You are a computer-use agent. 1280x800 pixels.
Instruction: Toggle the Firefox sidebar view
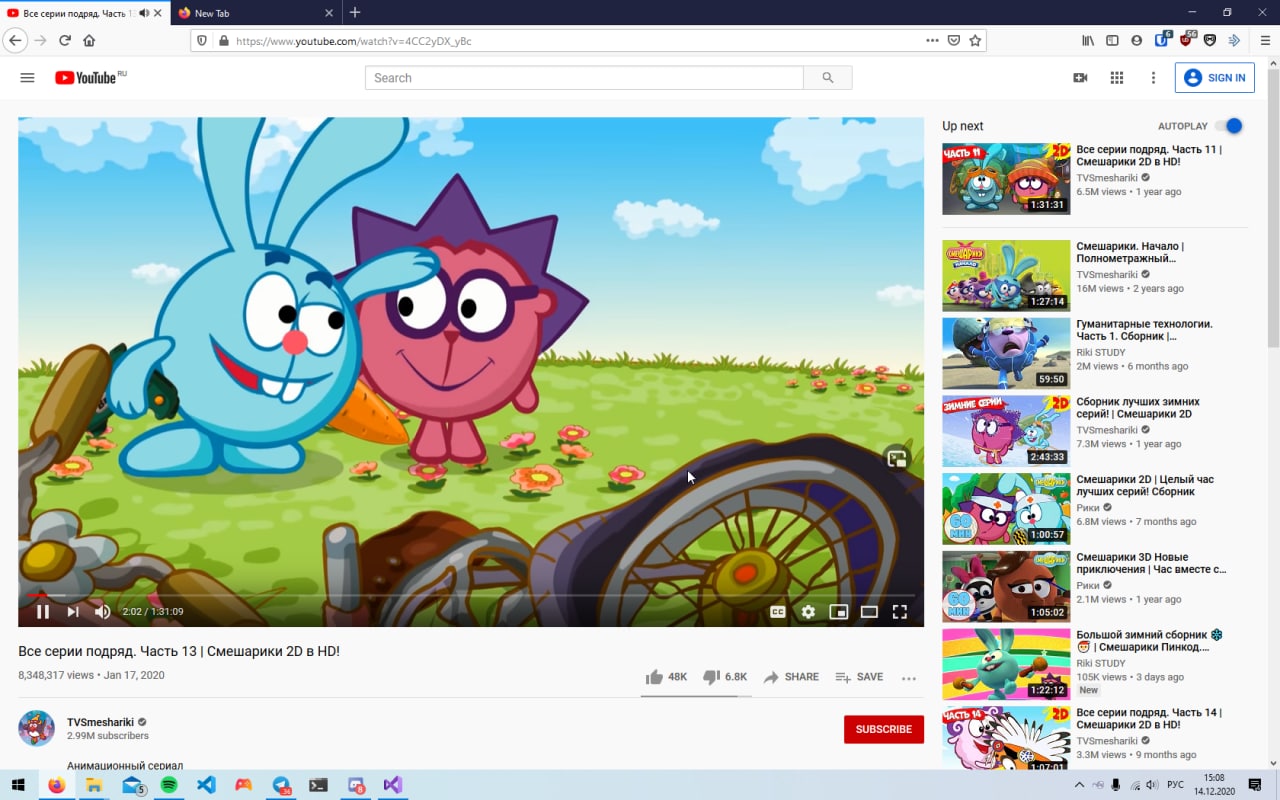pos(1112,41)
